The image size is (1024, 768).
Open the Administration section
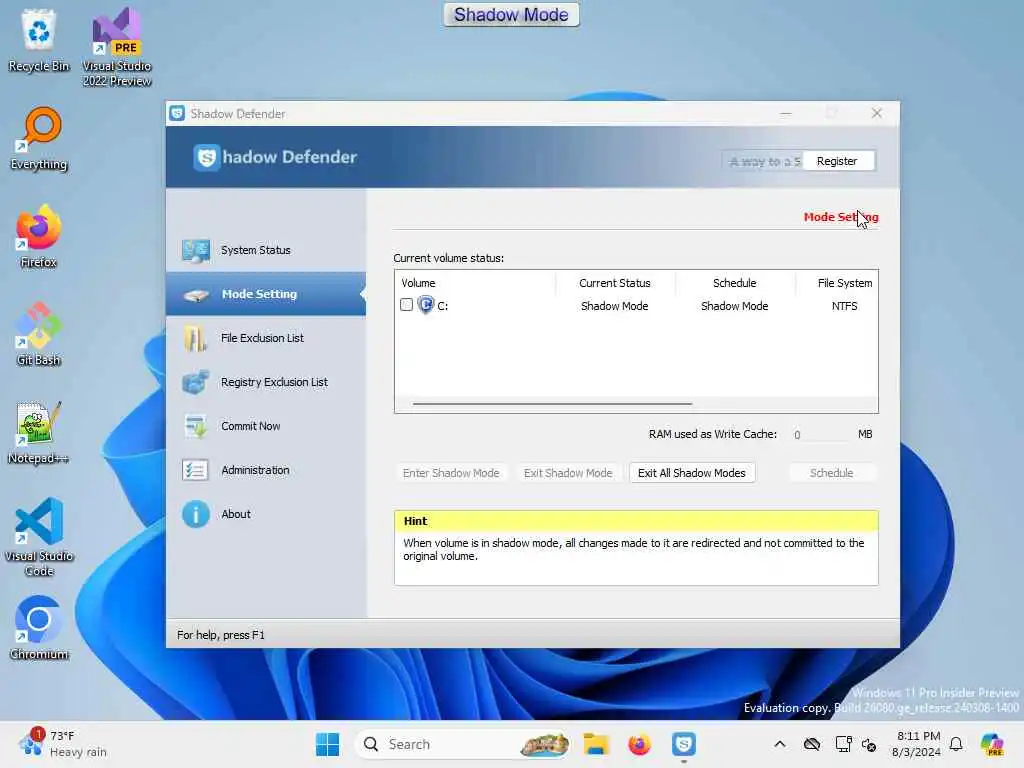(266, 470)
